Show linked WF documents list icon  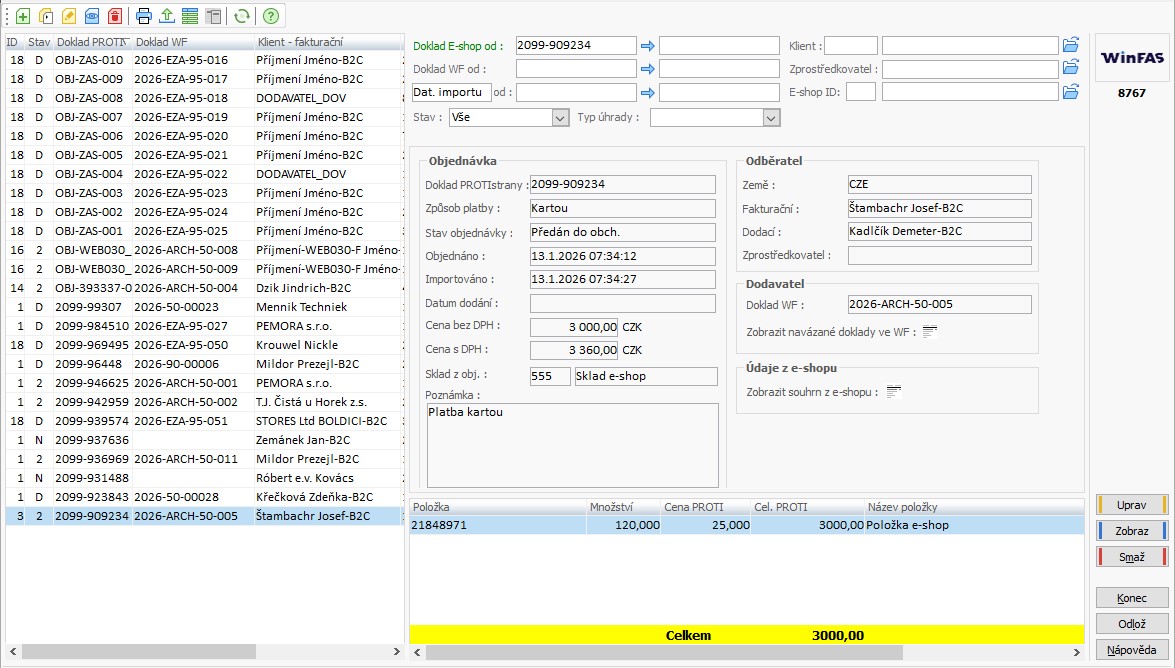pyautogui.click(x=929, y=332)
